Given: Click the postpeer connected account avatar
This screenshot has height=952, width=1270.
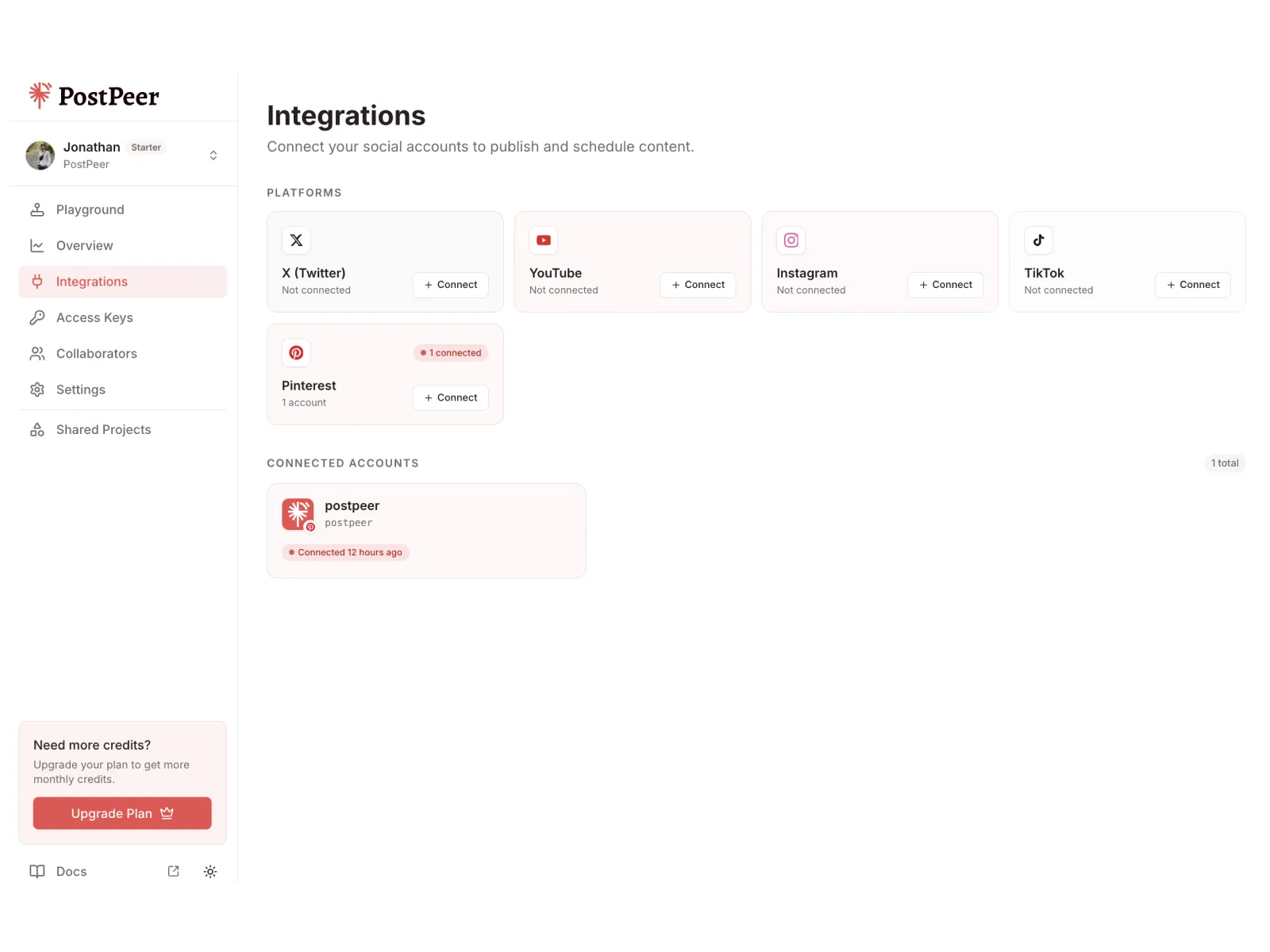Looking at the screenshot, I should (x=298, y=514).
